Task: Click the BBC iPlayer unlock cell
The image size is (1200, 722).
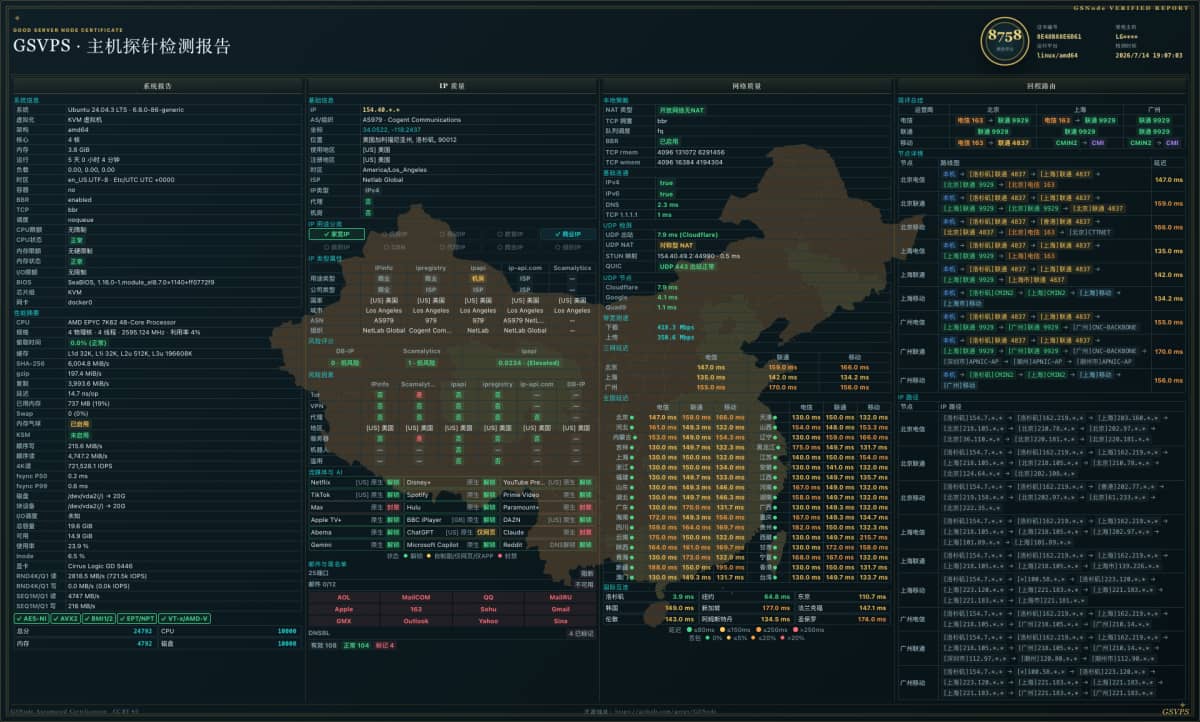Action: coord(451,520)
